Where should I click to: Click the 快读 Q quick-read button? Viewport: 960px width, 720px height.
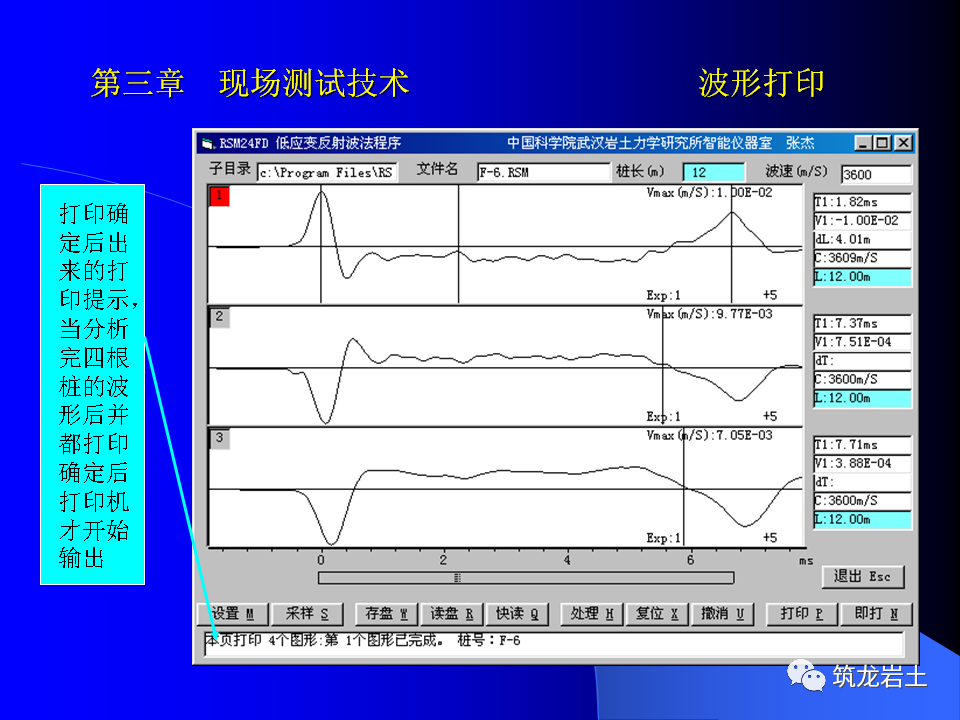[517, 613]
